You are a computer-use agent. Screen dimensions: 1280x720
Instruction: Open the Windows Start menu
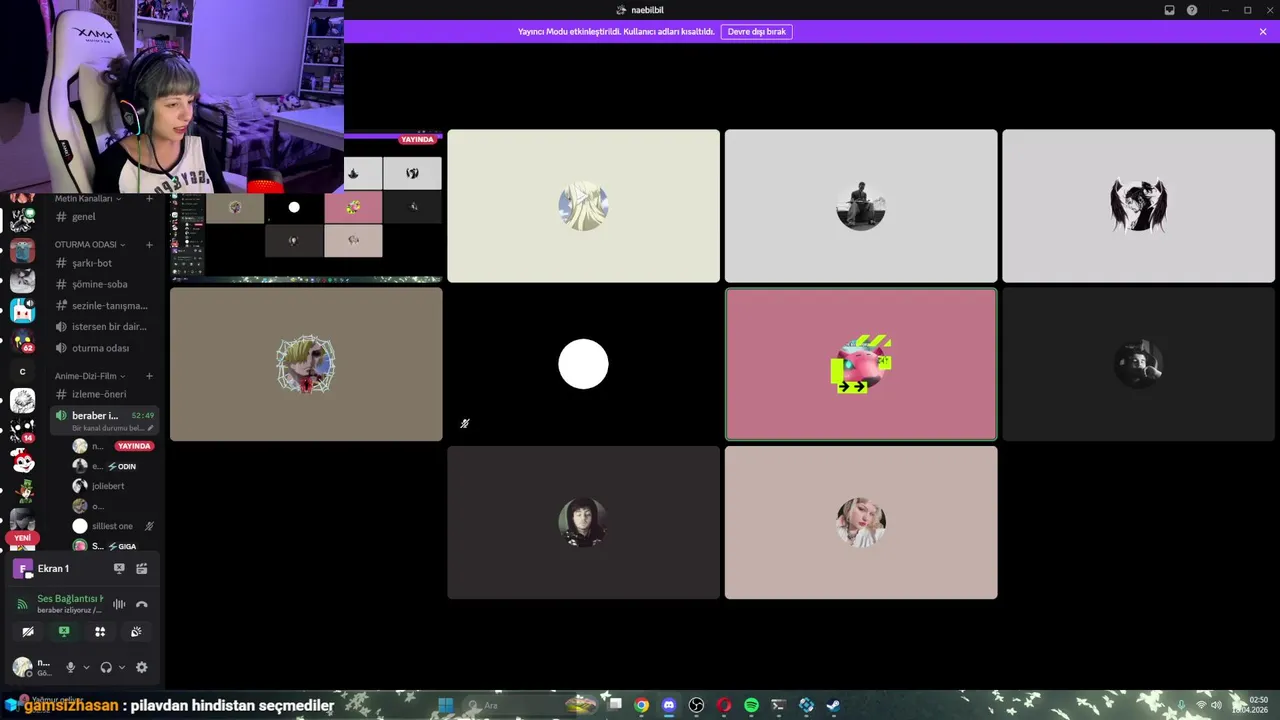(x=446, y=705)
